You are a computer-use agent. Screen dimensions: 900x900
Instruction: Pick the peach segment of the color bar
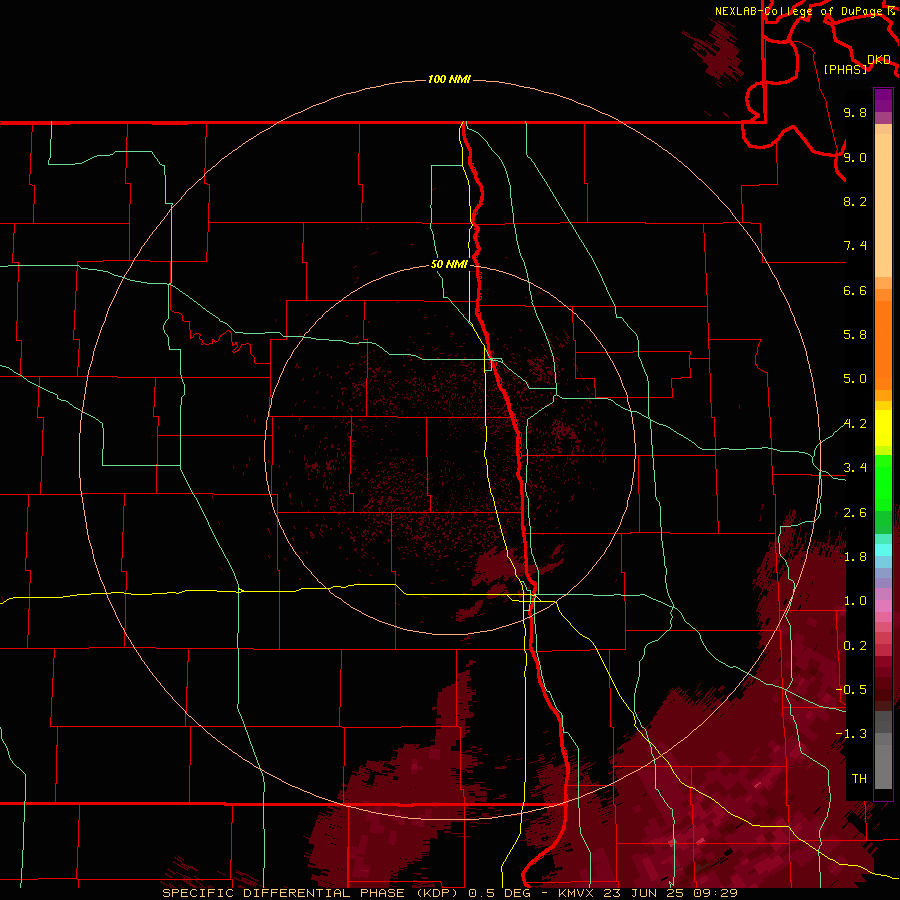(x=883, y=205)
